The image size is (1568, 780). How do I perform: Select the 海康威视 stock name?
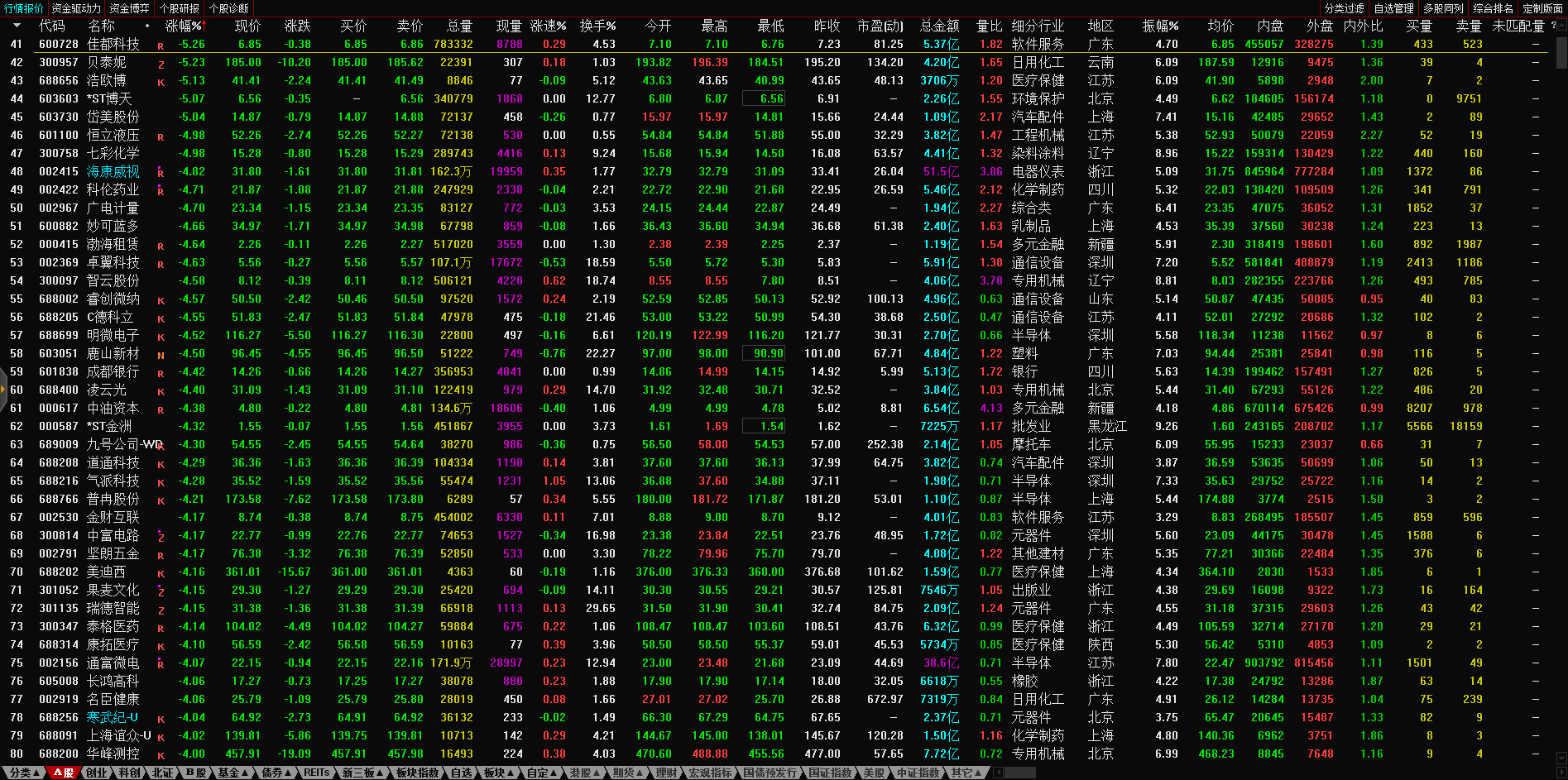(113, 172)
